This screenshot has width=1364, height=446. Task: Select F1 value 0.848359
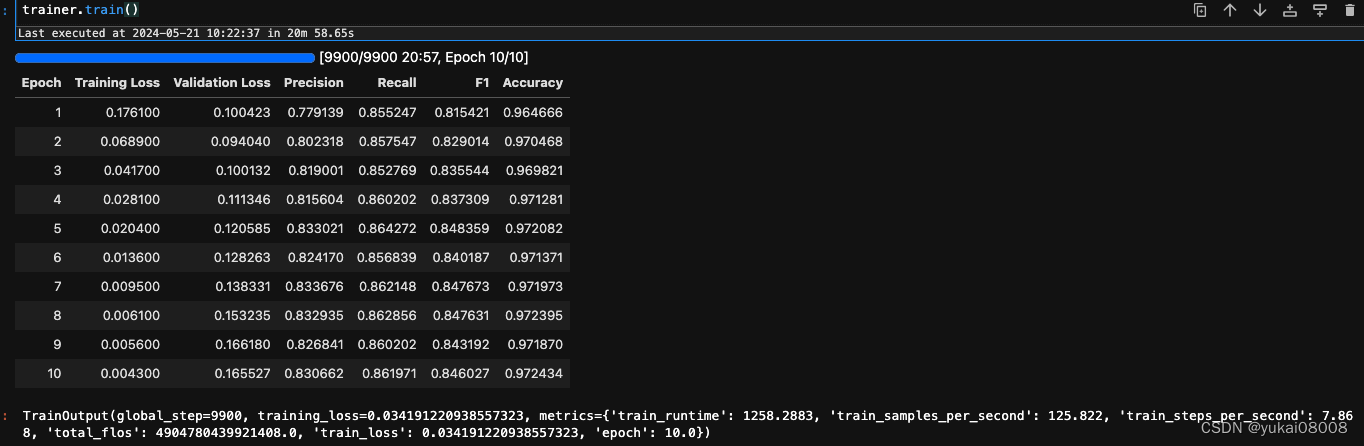click(x=460, y=228)
